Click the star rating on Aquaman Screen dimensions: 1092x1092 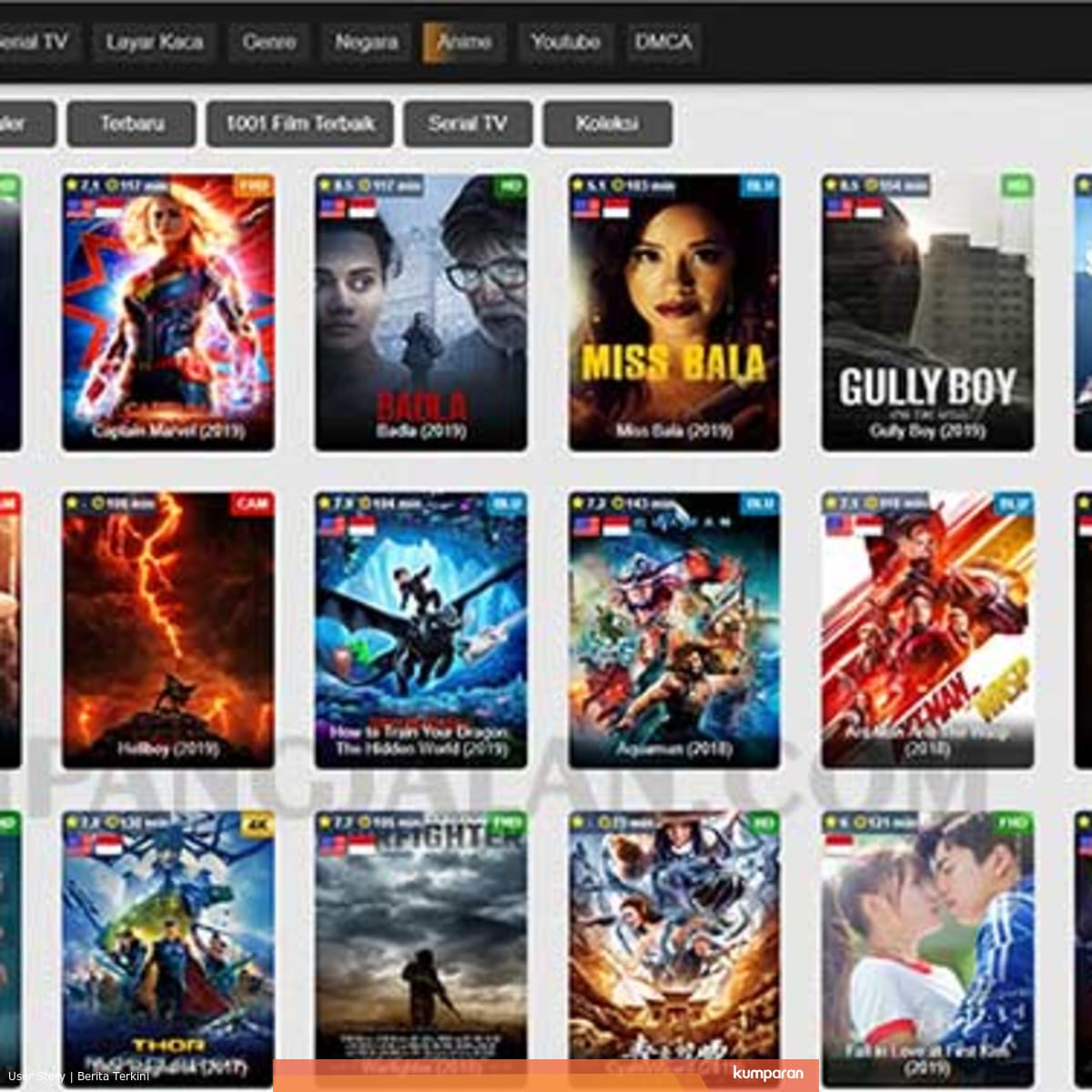click(588, 503)
